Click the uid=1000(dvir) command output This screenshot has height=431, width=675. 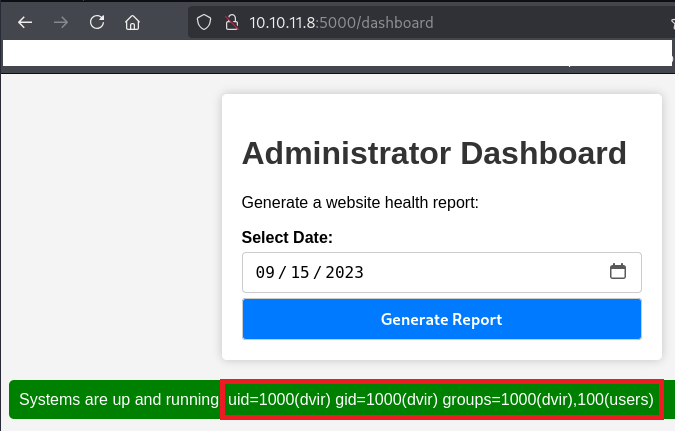click(440, 400)
